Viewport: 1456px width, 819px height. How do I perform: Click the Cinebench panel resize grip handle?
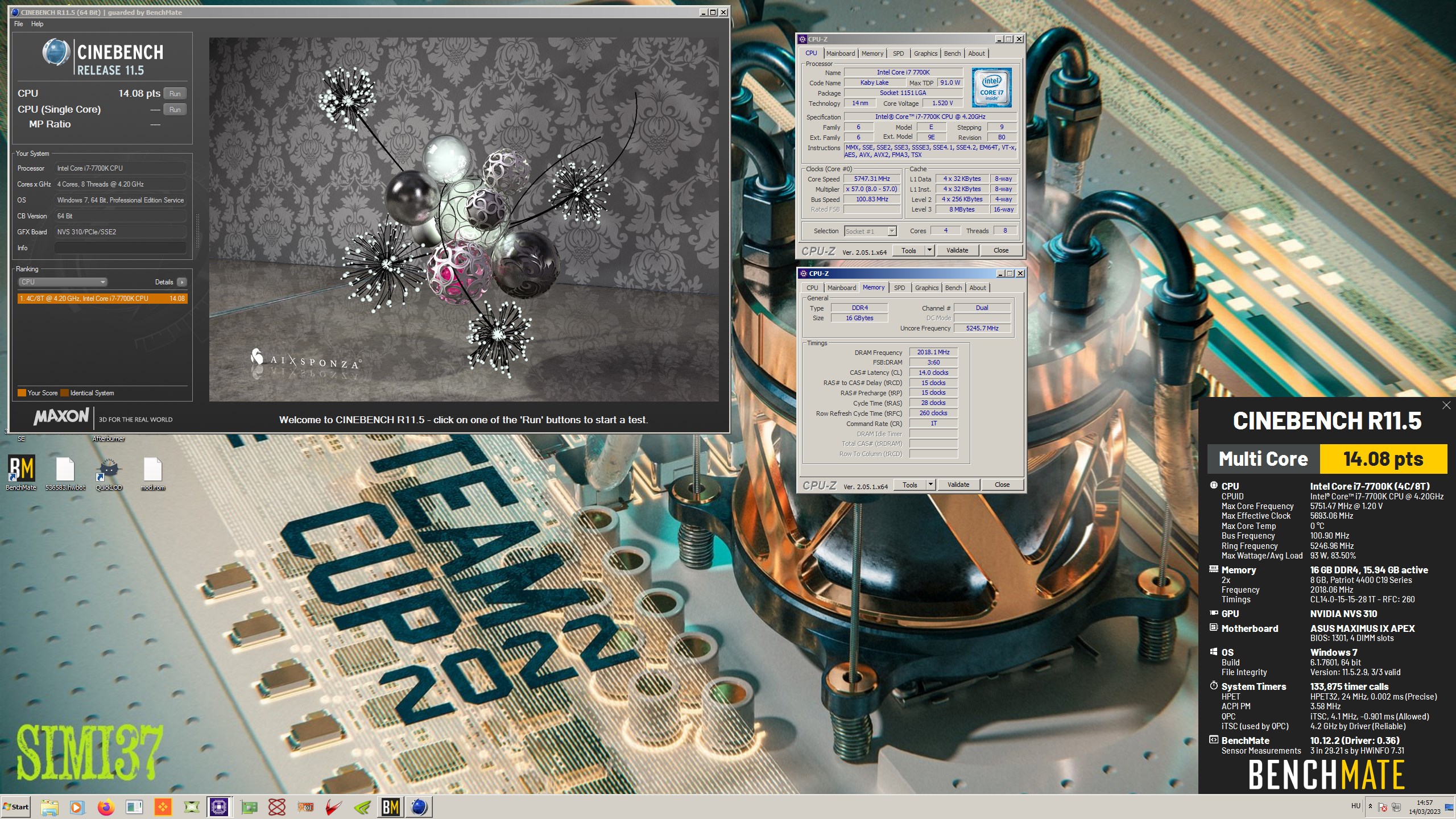tap(197, 231)
